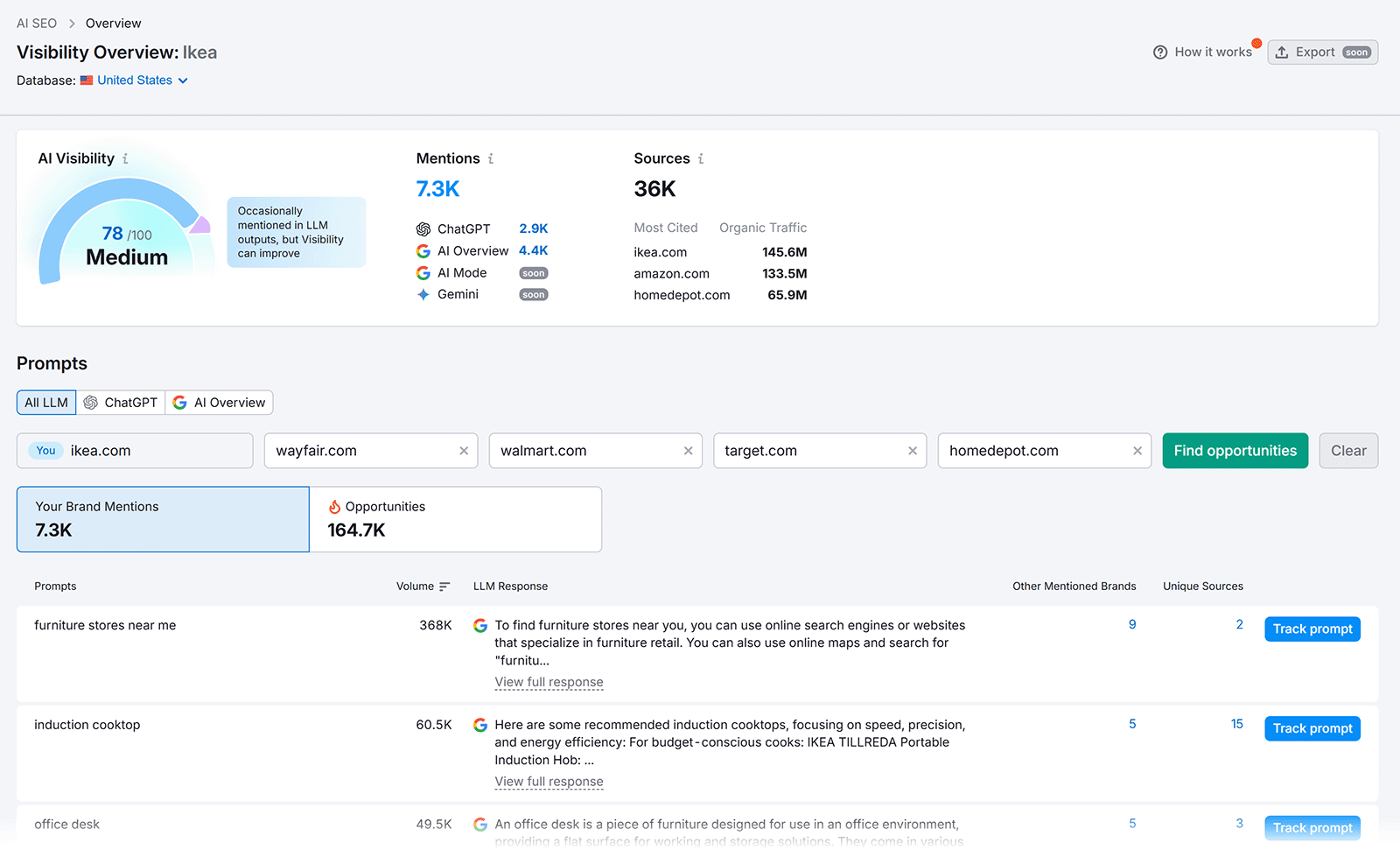
Task: Click the Find opportunities button
Action: coord(1235,450)
